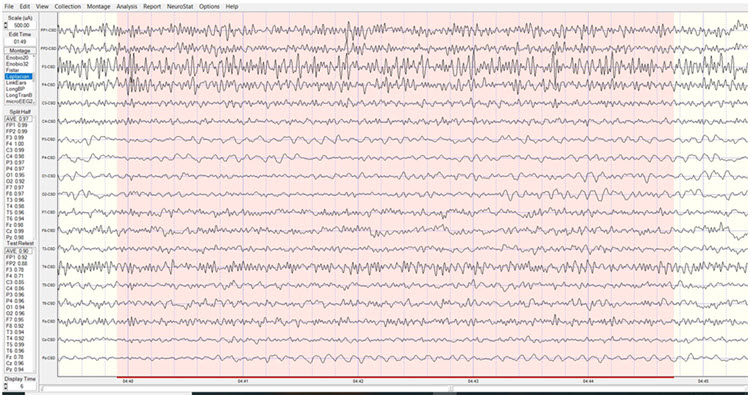
Task: Click Split Half row O1 0.95
Action: click(16, 176)
